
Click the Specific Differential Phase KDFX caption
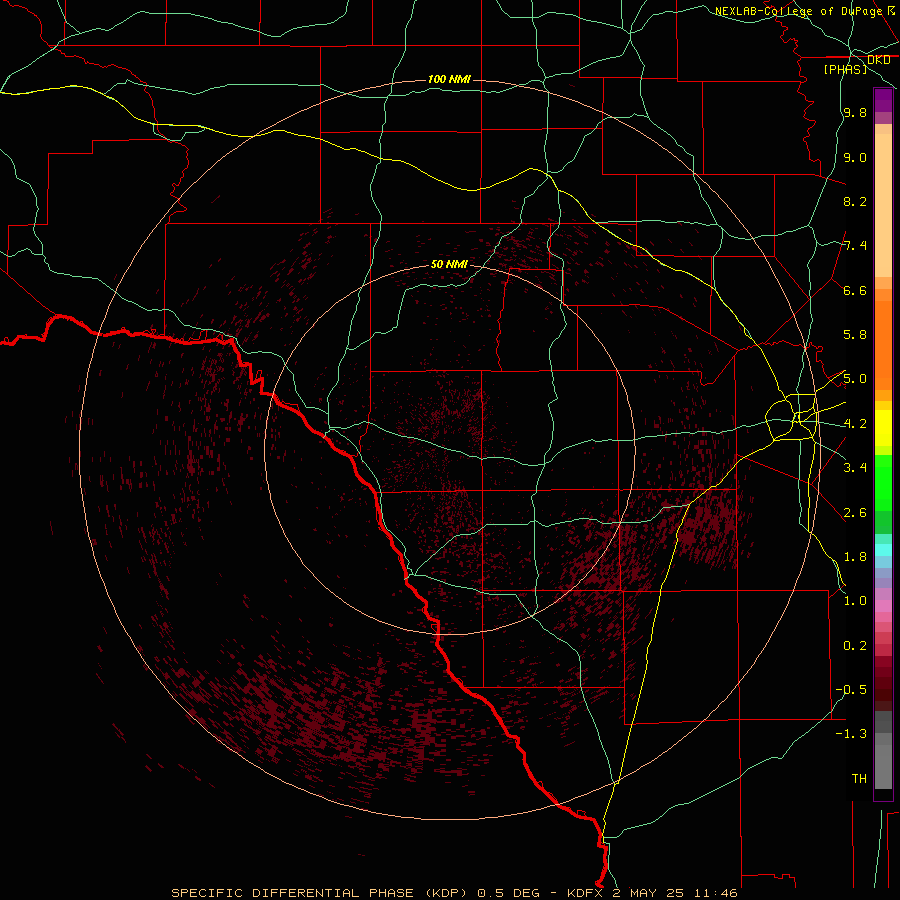pos(454,893)
